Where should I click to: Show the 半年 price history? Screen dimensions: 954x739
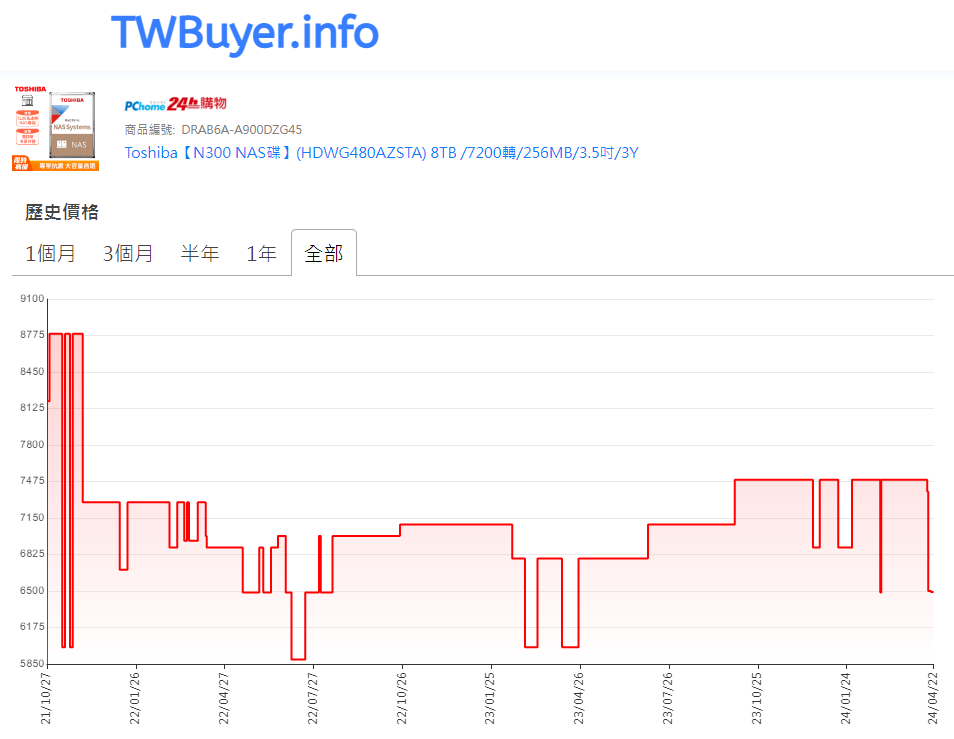200,253
